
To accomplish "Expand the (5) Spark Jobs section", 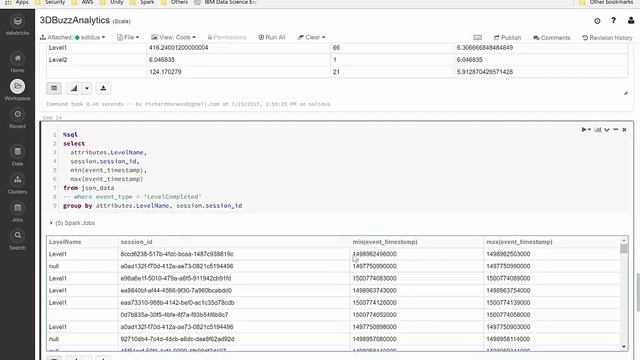I will 73,223.
